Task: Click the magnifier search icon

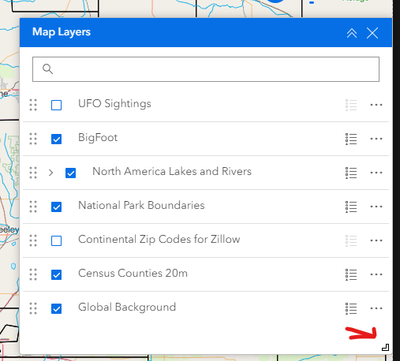Action: (x=48, y=69)
